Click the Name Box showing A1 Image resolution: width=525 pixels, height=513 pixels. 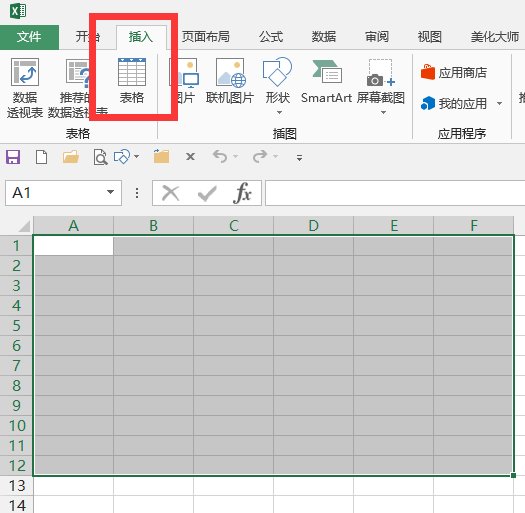tap(56, 193)
